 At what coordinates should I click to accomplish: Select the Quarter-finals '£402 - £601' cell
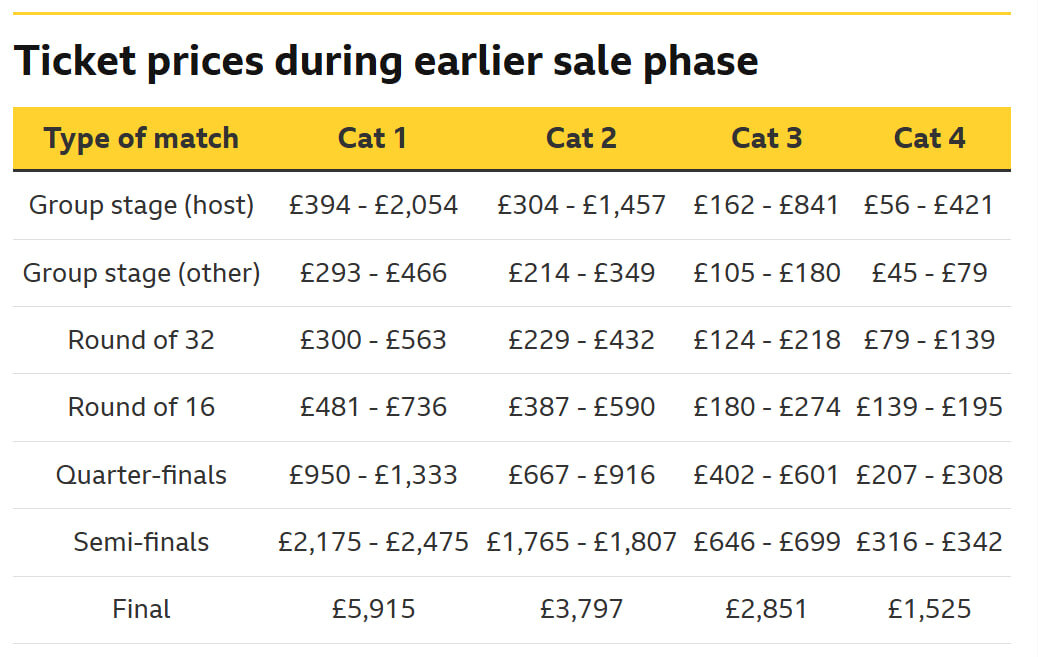point(767,475)
